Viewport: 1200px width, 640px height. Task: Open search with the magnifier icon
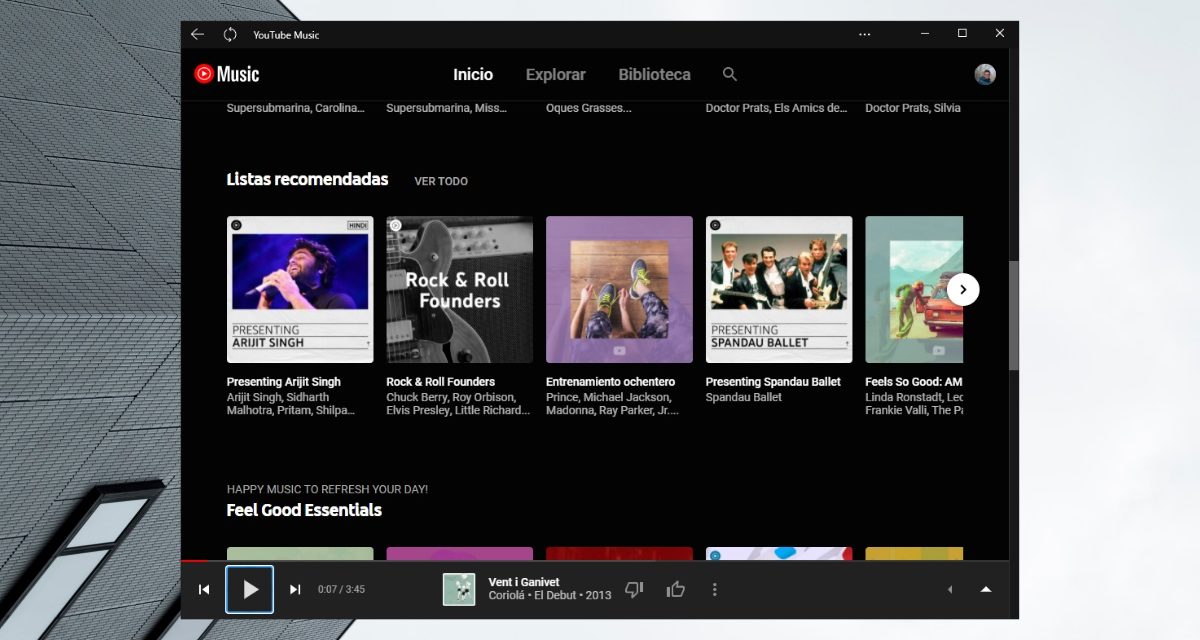[730, 74]
